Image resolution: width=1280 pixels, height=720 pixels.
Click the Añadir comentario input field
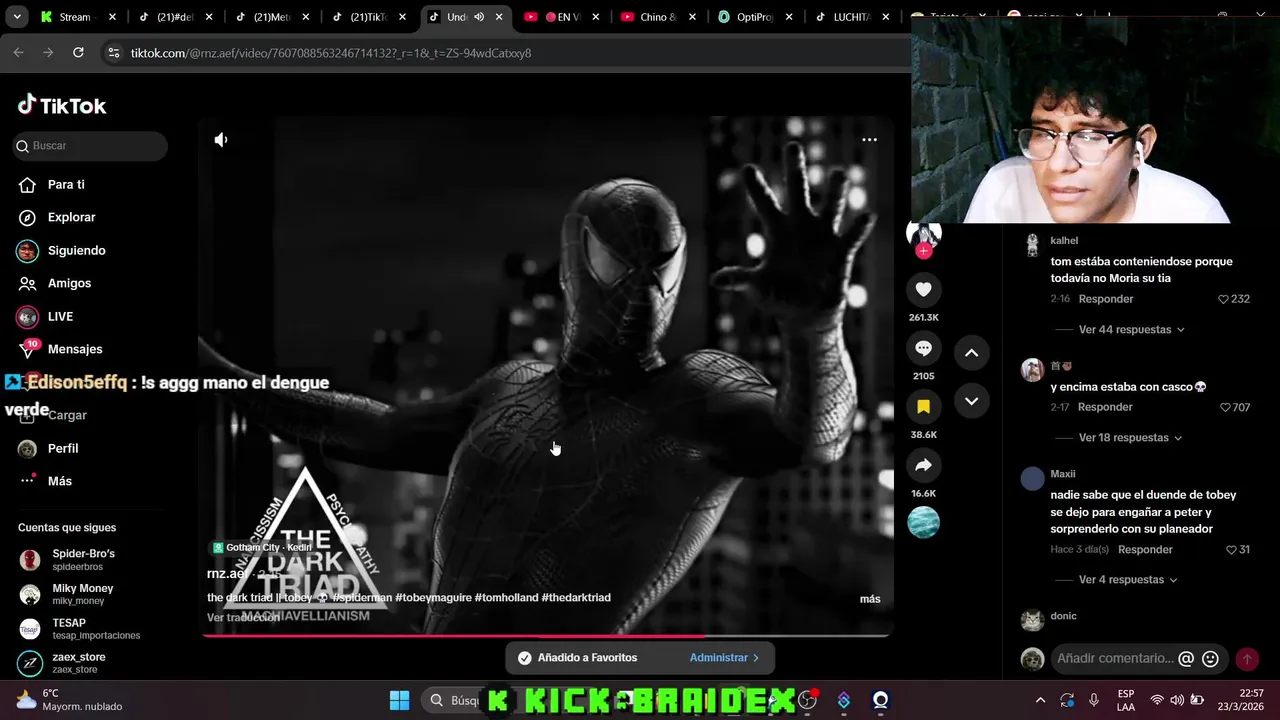[1115, 658]
